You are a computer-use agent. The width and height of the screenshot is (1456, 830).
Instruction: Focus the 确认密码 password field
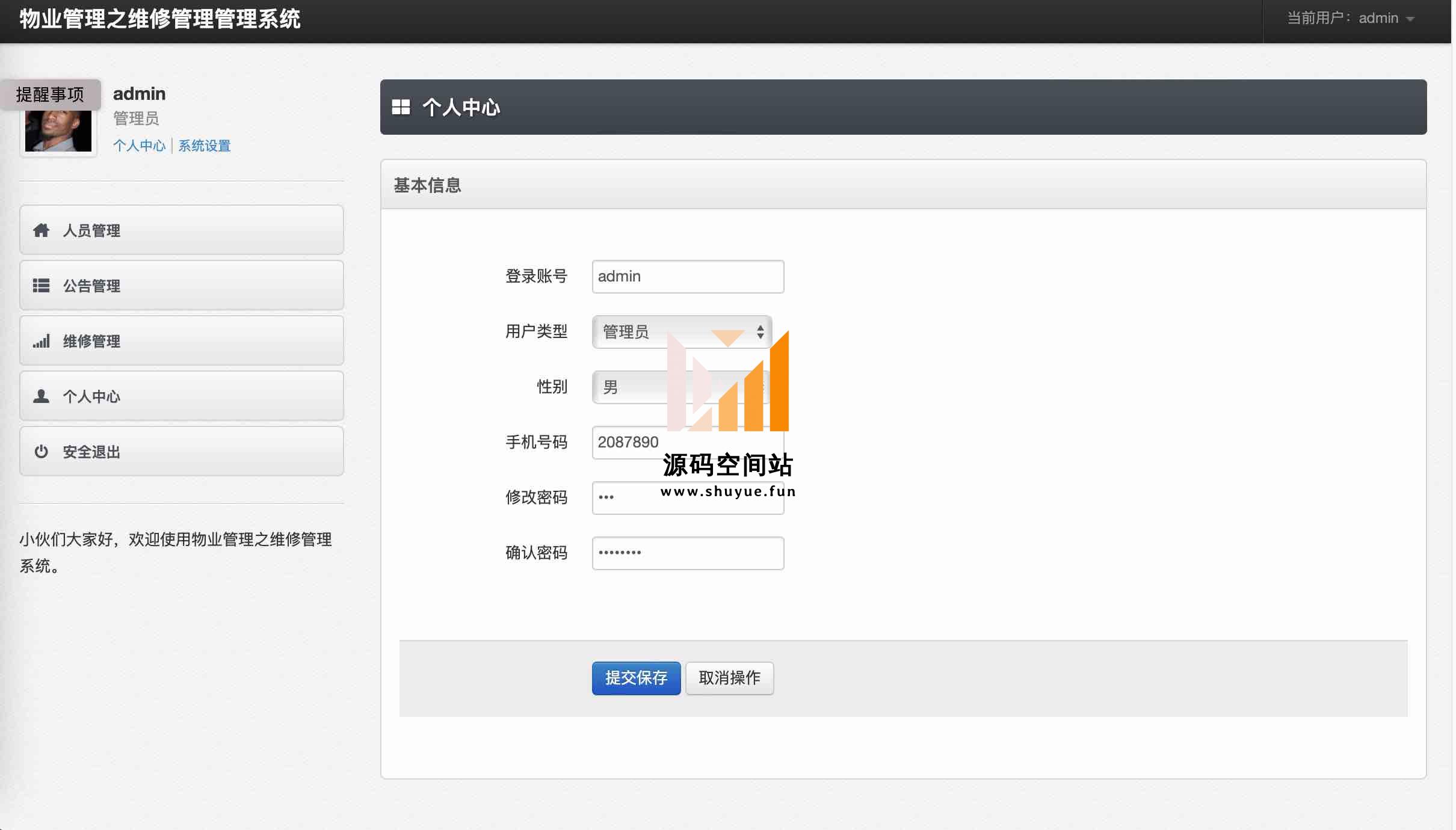[x=687, y=553]
